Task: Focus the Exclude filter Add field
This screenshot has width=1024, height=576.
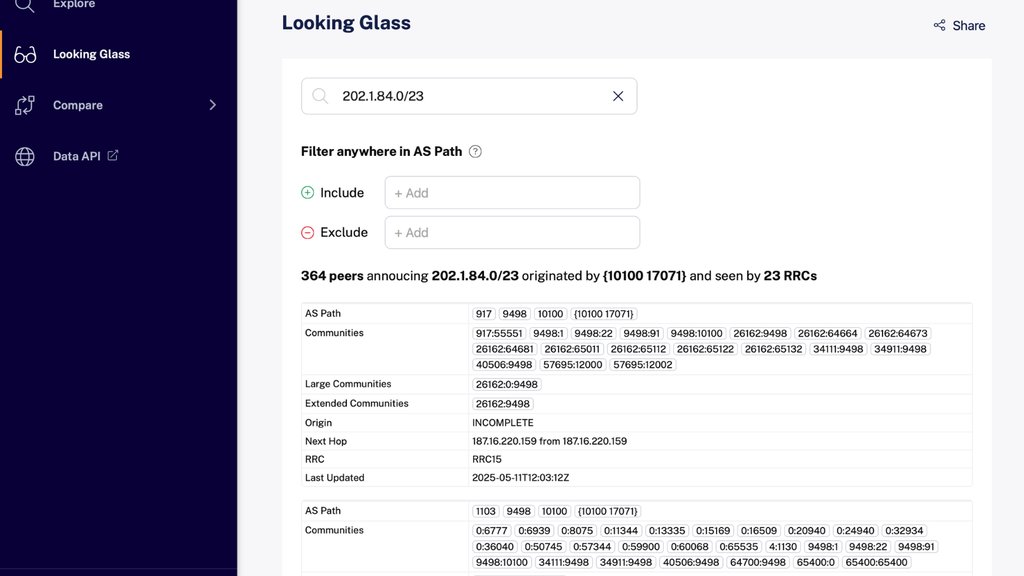Action: pyautogui.click(x=512, y=231)
